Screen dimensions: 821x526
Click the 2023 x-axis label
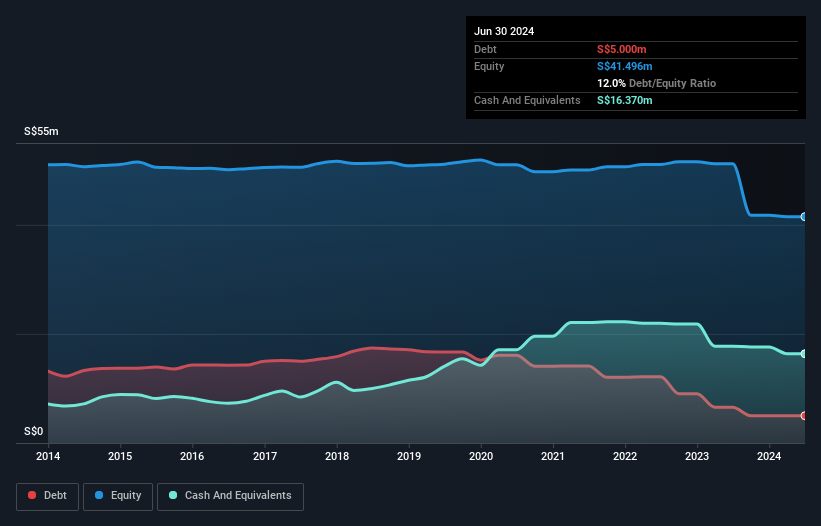(x=697, y=456)
